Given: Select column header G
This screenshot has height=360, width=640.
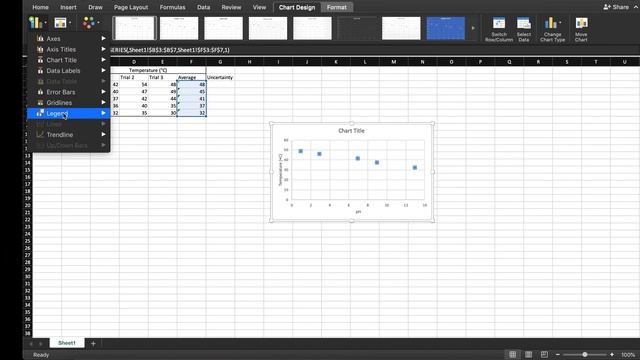Looking at the screenshot, I should [220, 62].
